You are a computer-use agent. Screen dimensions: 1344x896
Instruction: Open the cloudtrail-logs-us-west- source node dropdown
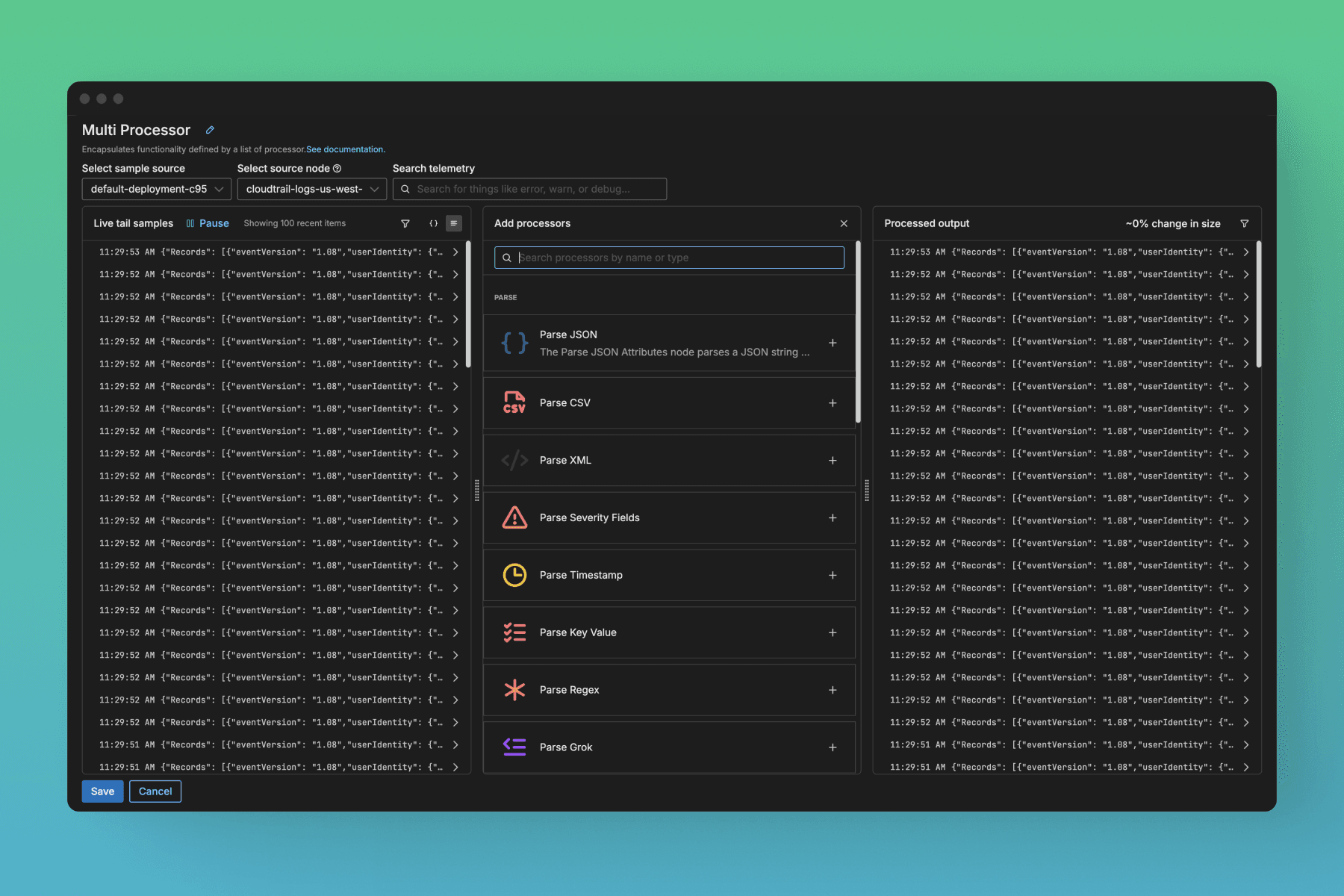pos(312,189)
